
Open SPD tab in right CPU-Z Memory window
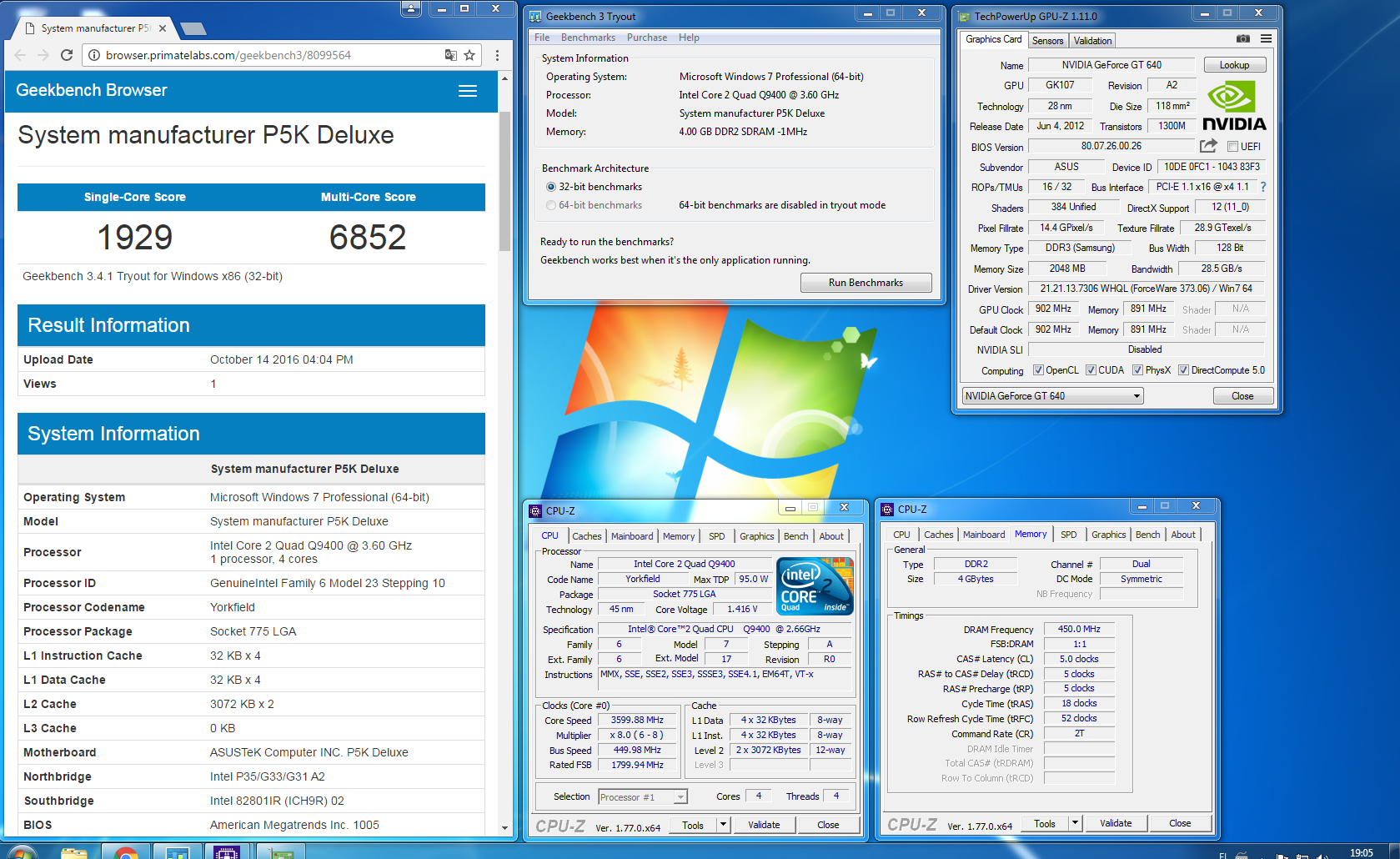1069,535
